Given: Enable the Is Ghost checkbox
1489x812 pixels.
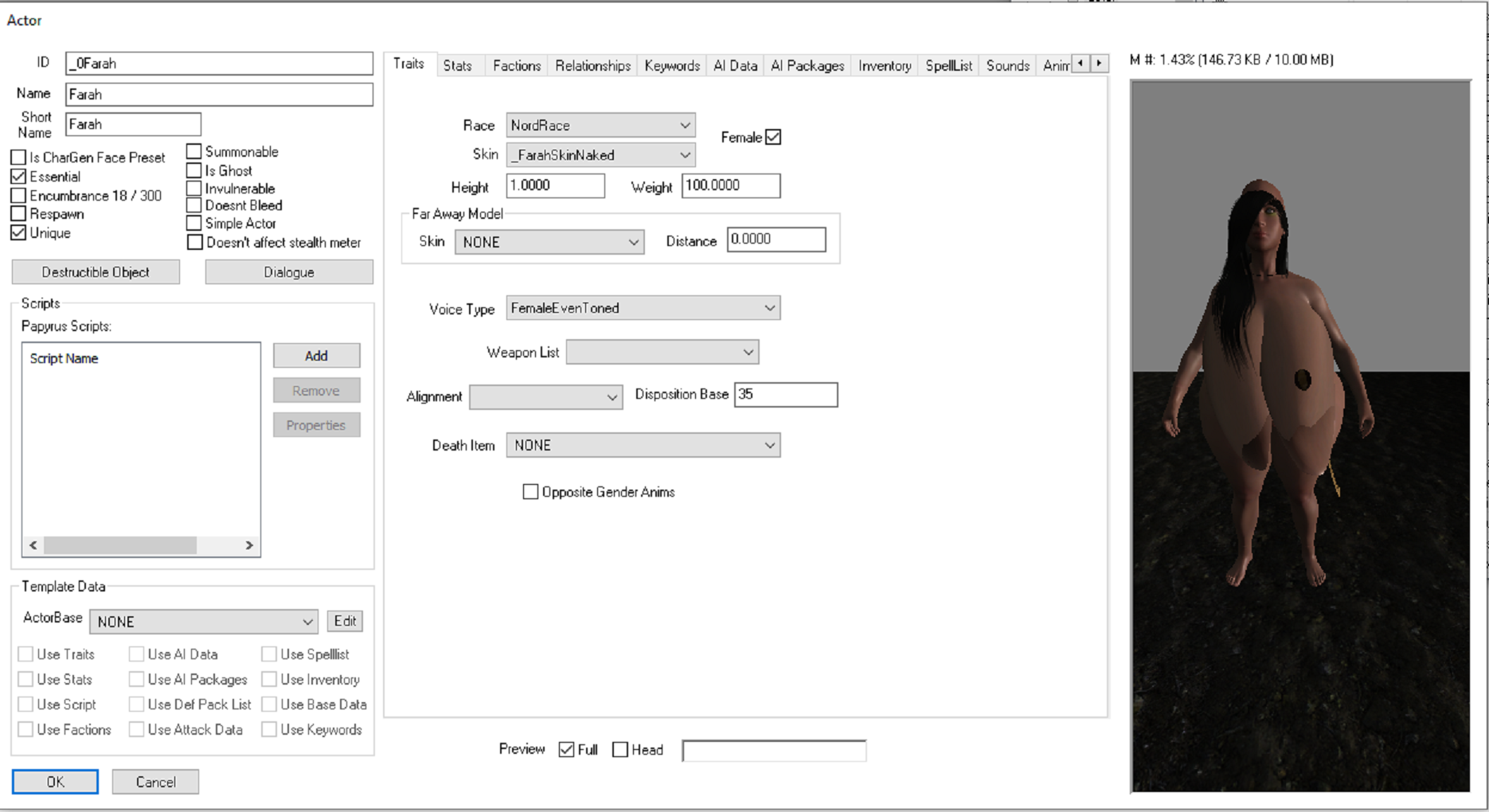Looking at the screenshot, I should tap(194, 170).
